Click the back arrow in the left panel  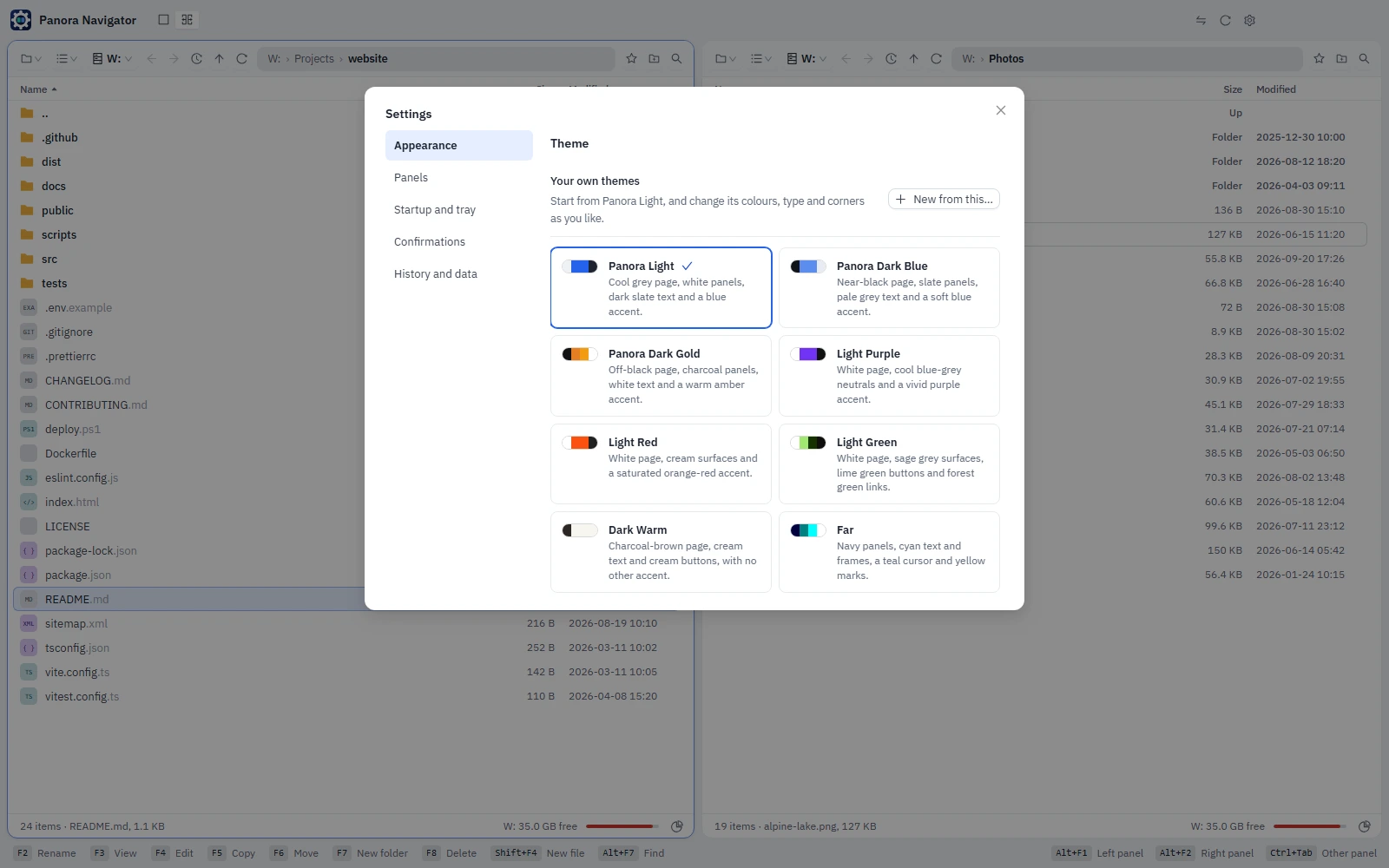152,59
